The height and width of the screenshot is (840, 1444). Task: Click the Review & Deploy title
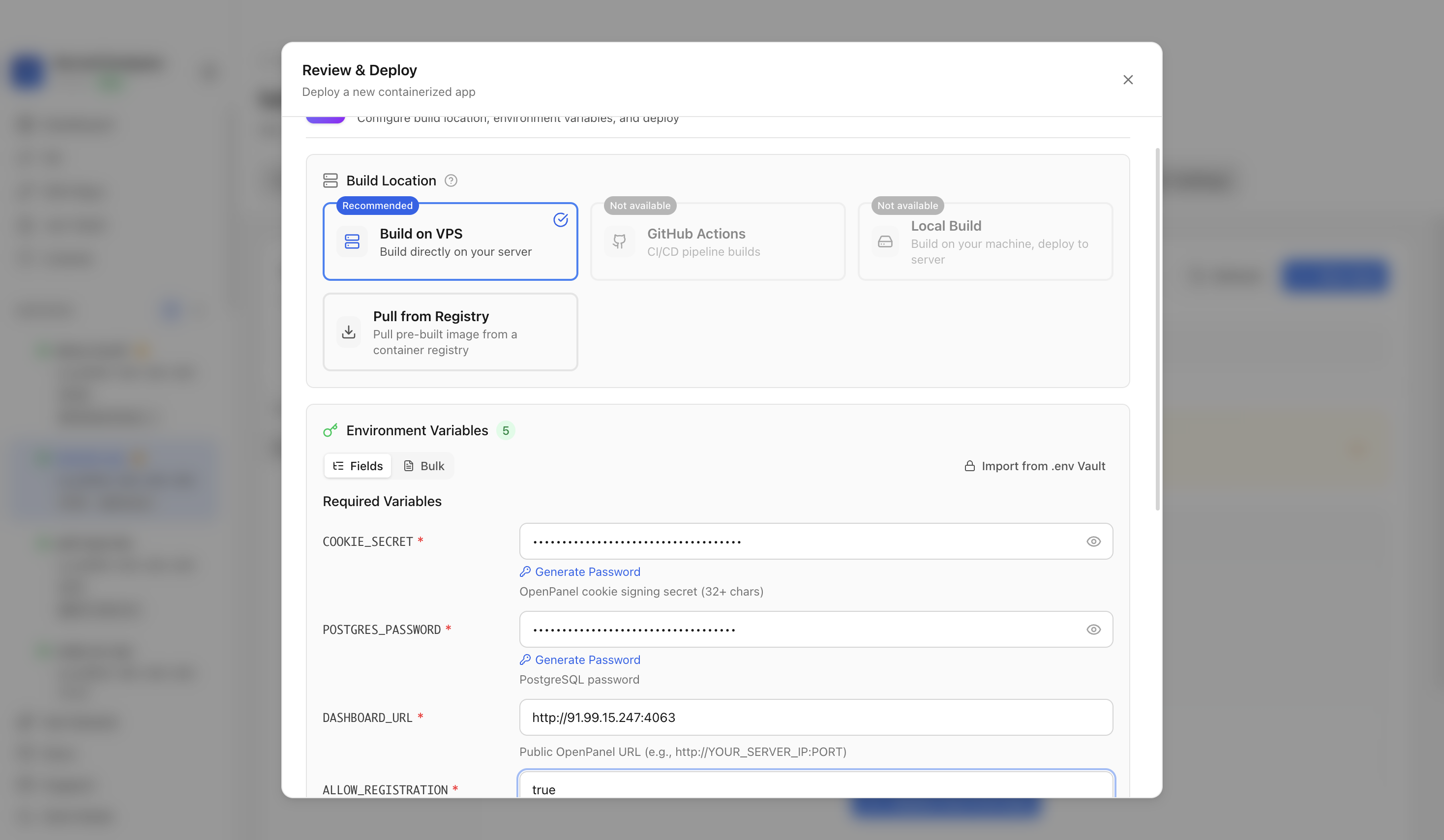(360, 70)
